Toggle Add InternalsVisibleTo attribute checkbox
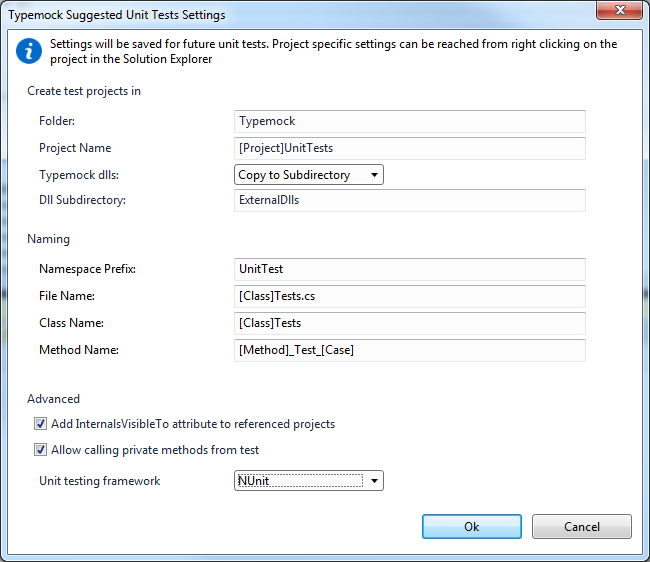The image size is (650, 562). coord(41,424)
